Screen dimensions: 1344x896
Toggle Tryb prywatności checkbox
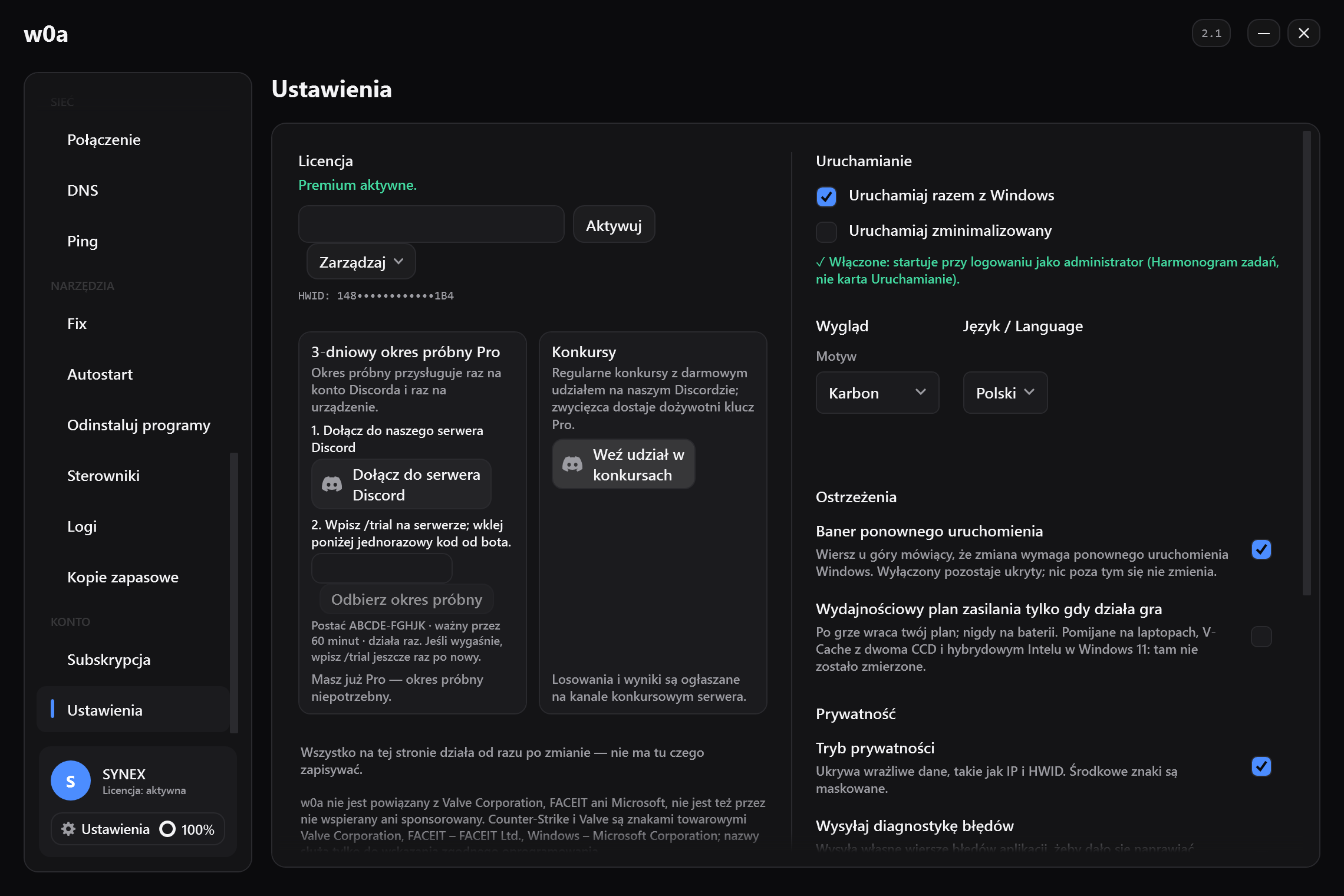[1261, 766]
